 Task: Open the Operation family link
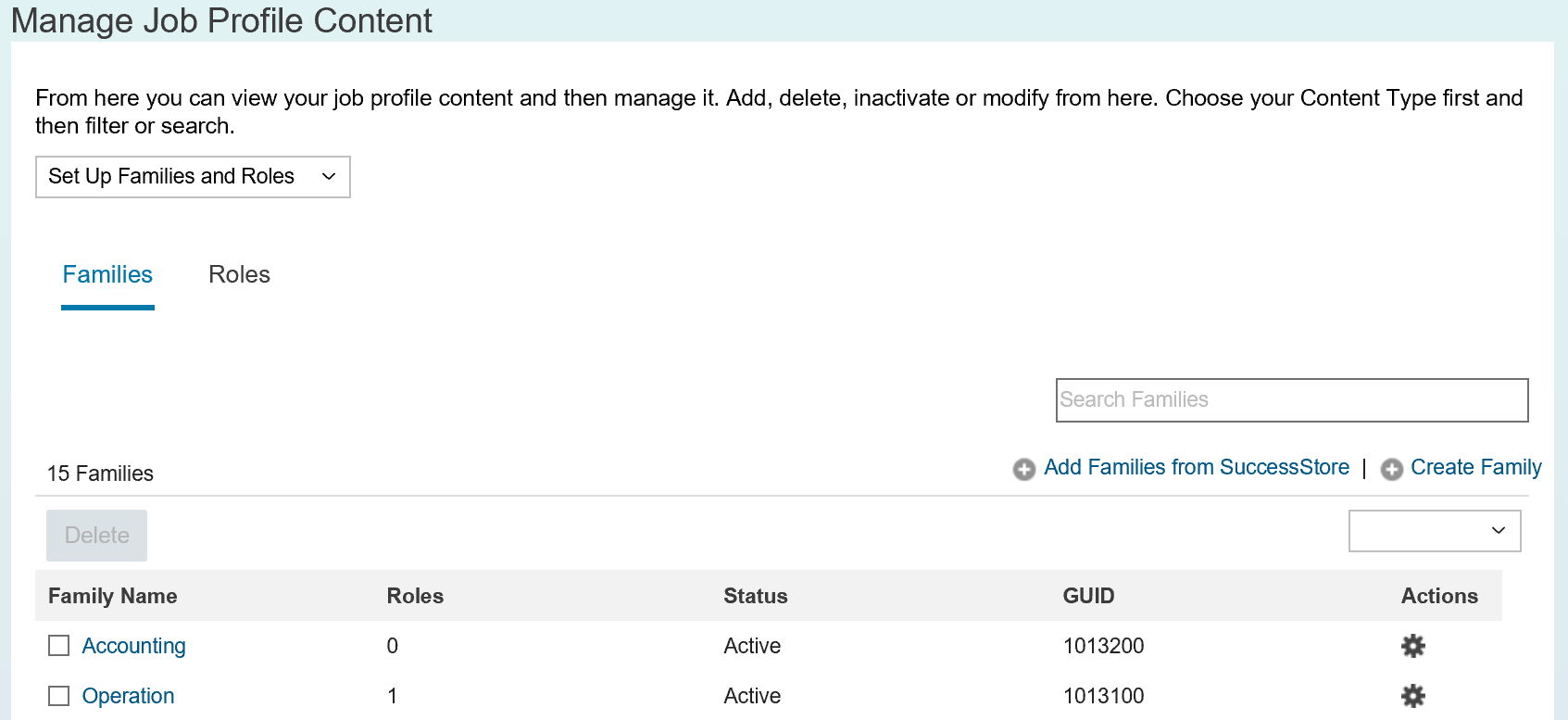(x=128, y=696)
